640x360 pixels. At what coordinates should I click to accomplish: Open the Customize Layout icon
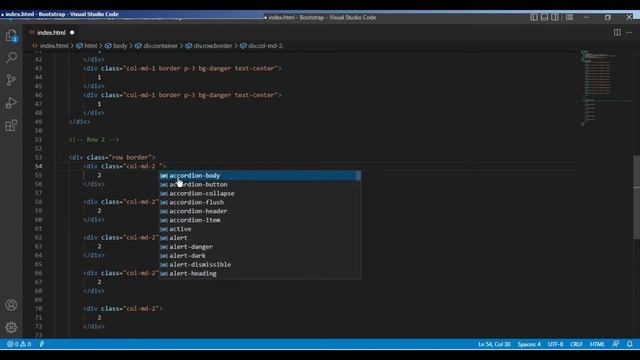569,17
